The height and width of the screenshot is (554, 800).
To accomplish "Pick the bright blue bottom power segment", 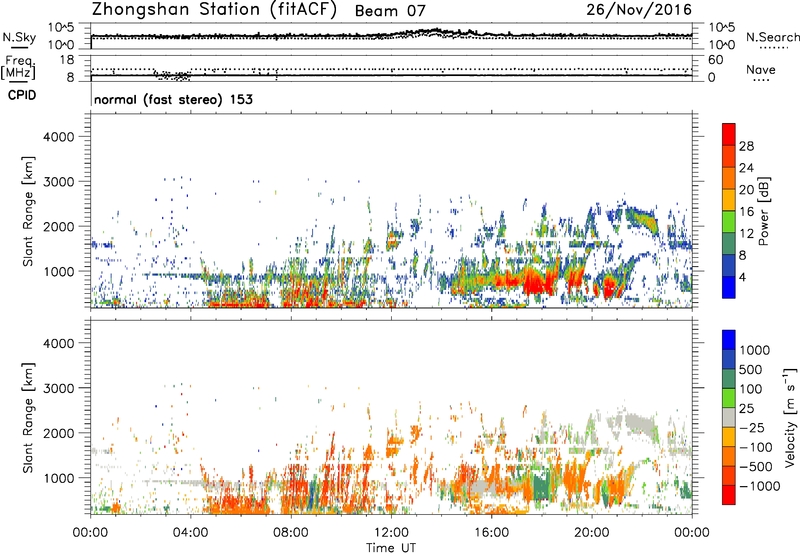I will click(729, 287).
